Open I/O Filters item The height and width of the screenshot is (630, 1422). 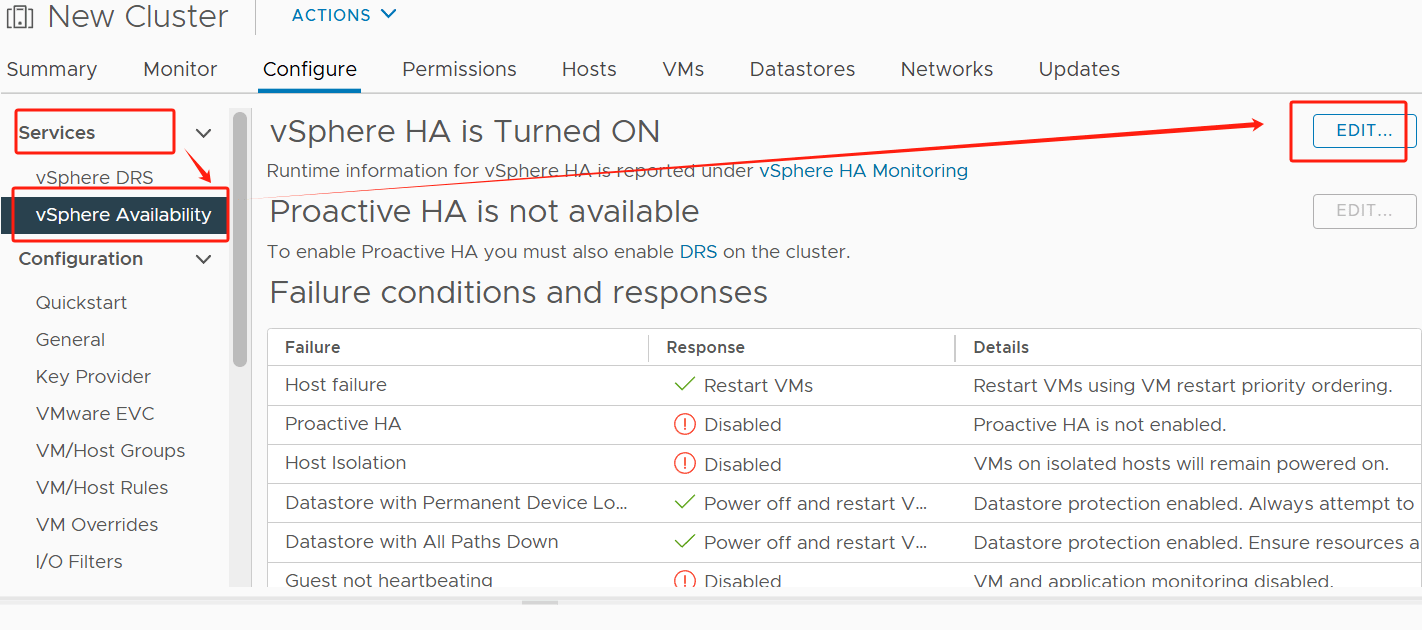coord(79,562)
